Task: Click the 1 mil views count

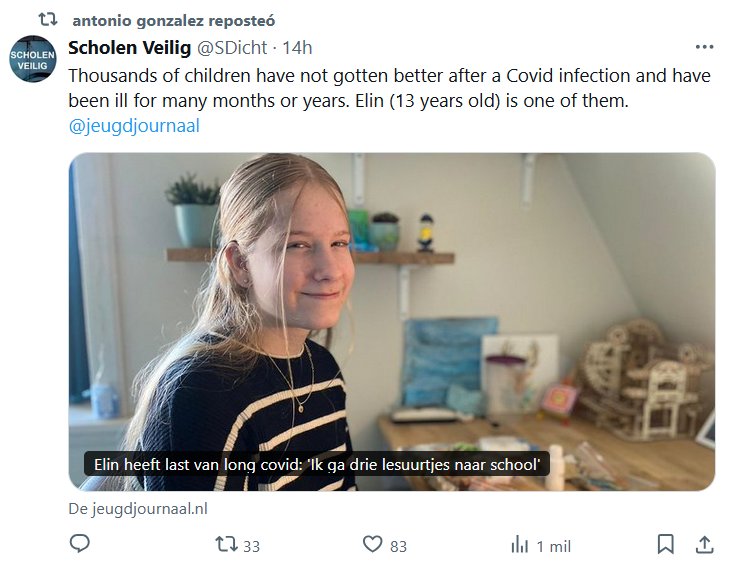Action: pos(553,545)
